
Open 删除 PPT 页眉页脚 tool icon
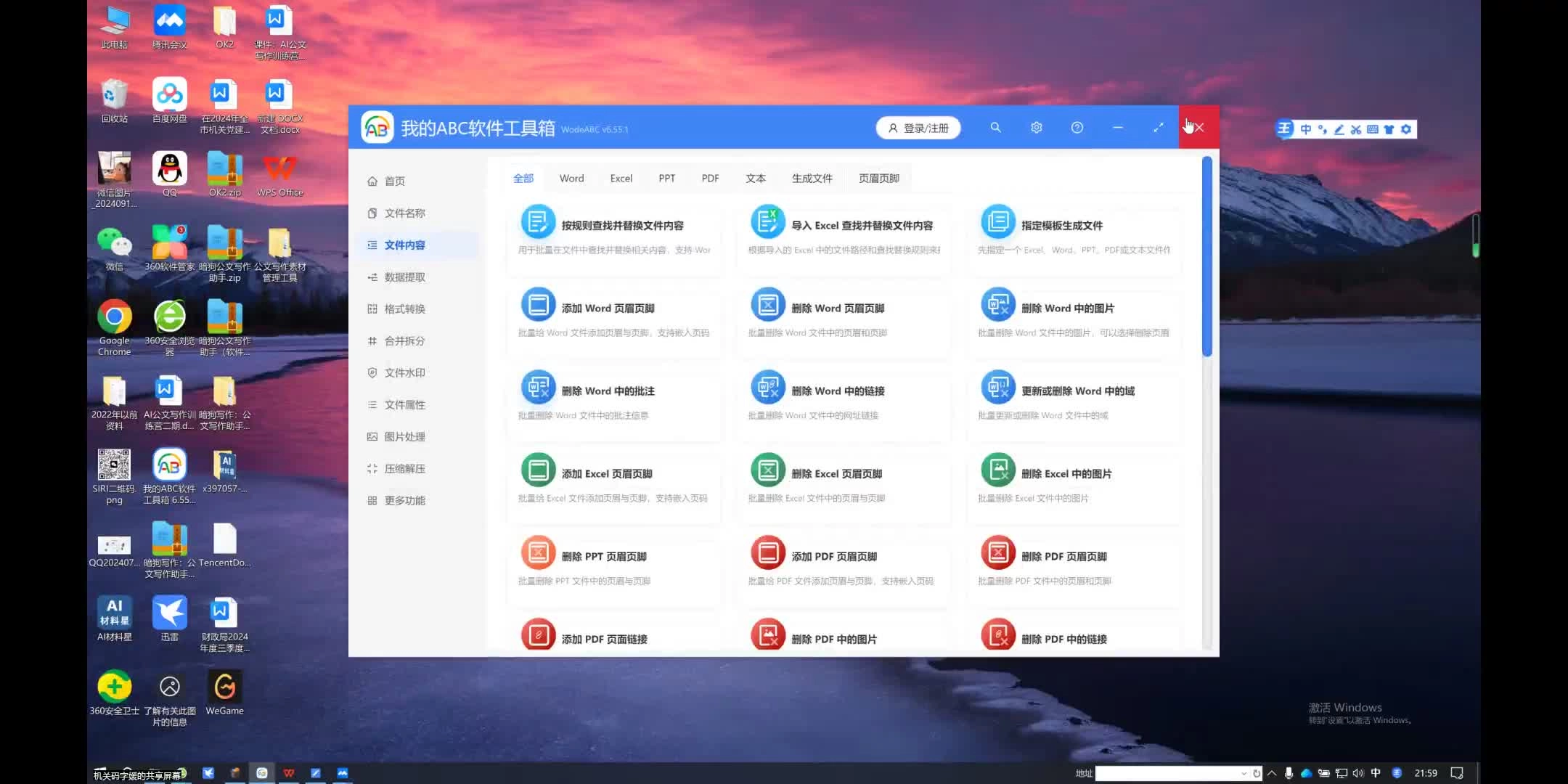pos(538,553)
